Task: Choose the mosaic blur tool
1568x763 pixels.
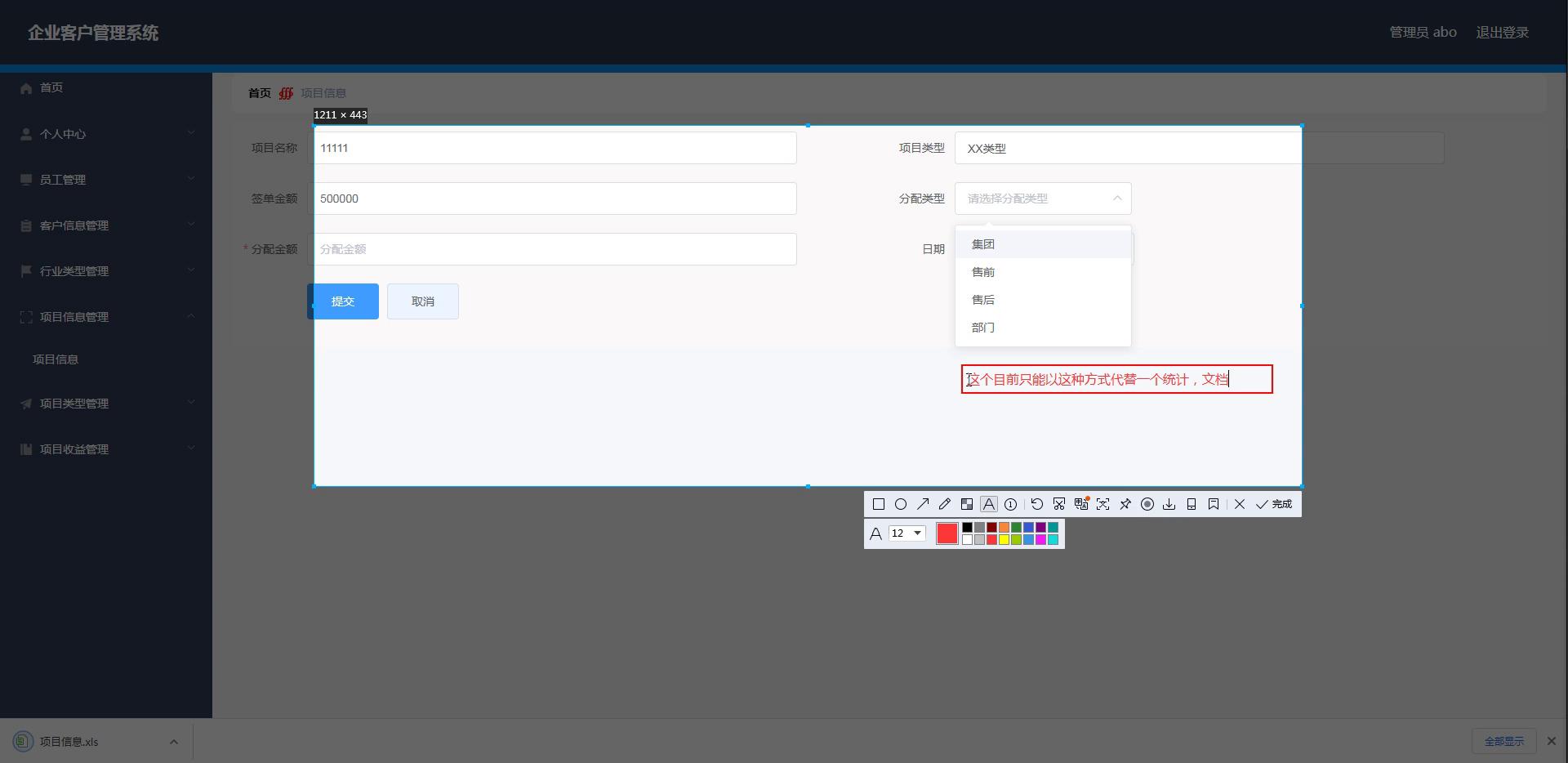Action: pos(967,504)
